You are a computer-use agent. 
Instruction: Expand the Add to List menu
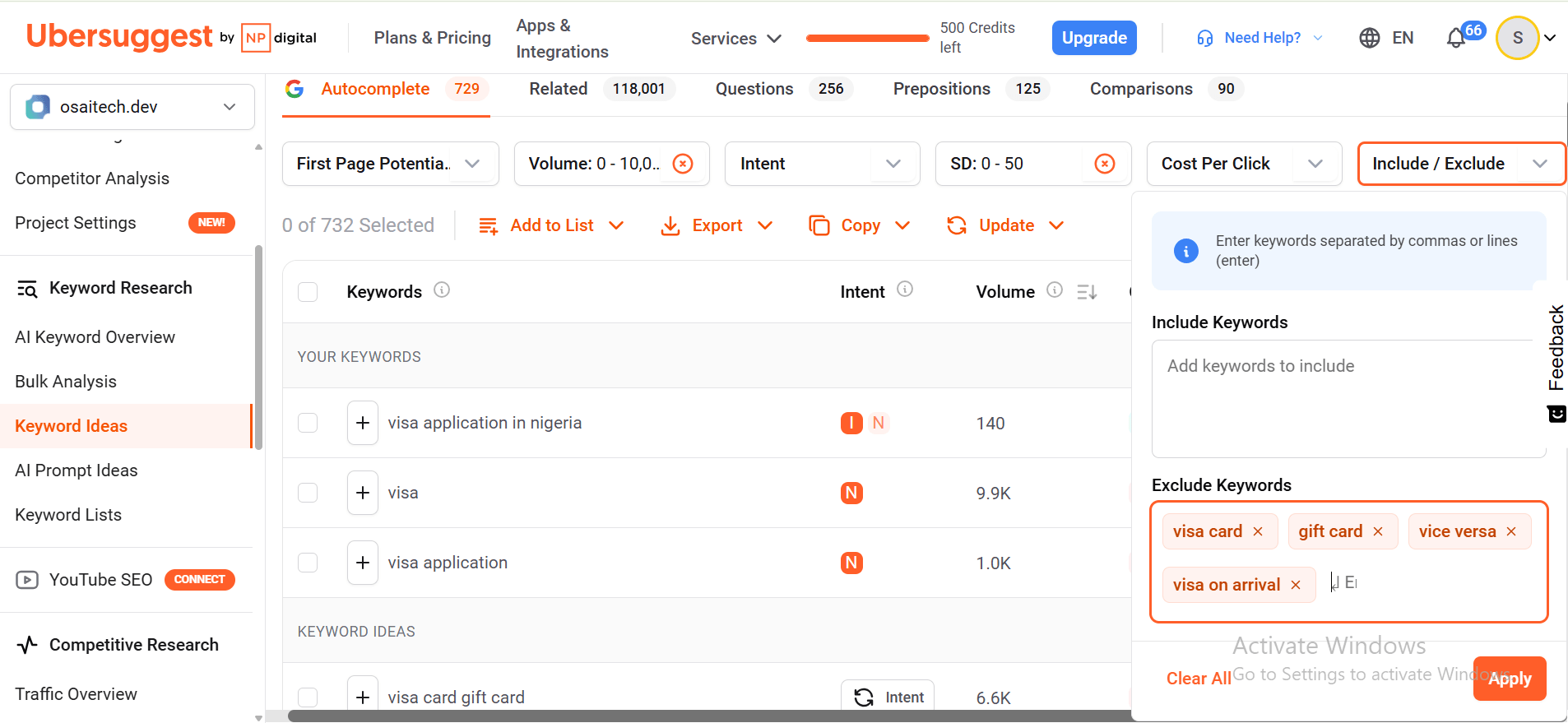[x=551, y=225]
